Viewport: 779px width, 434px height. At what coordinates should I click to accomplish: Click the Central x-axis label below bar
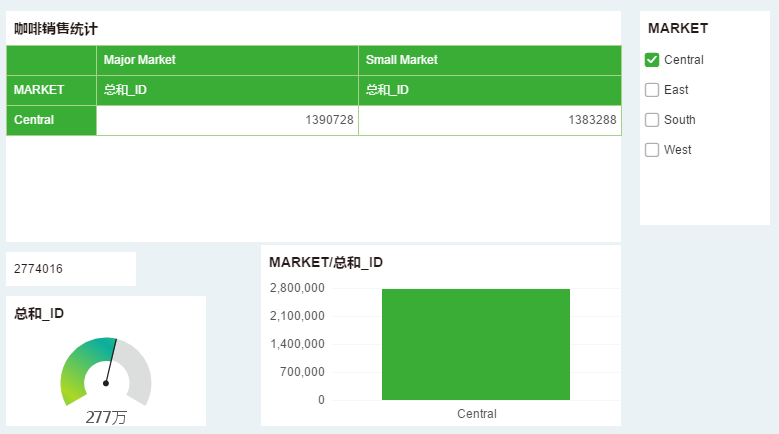[476, 414]
